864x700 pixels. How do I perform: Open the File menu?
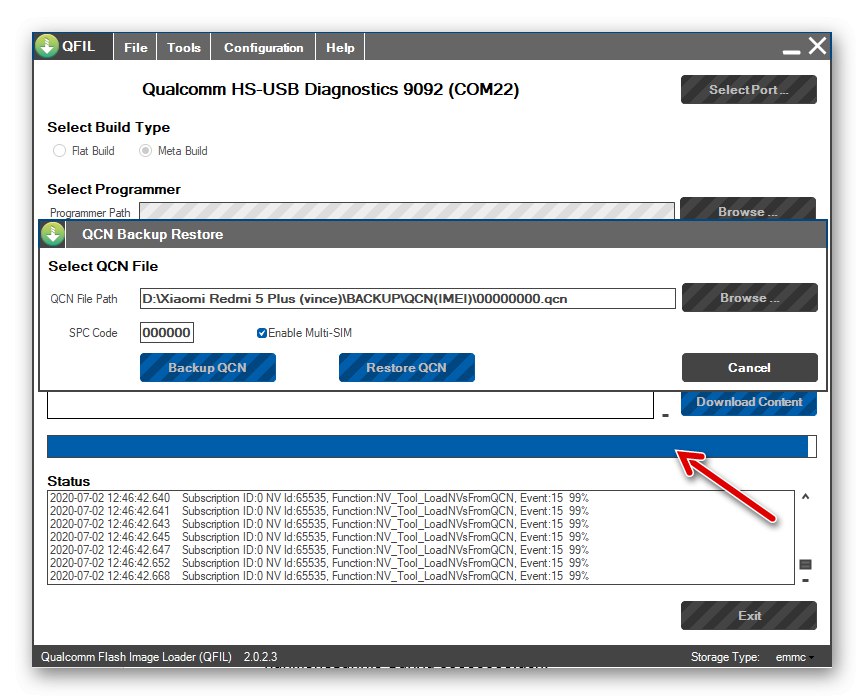tap(136, 47)
